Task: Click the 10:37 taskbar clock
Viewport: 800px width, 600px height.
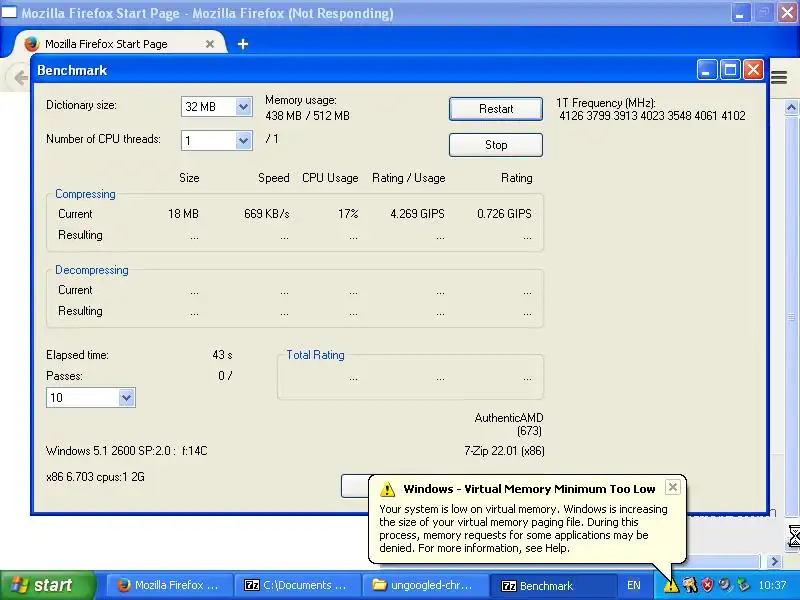Action: pos(772,585)
